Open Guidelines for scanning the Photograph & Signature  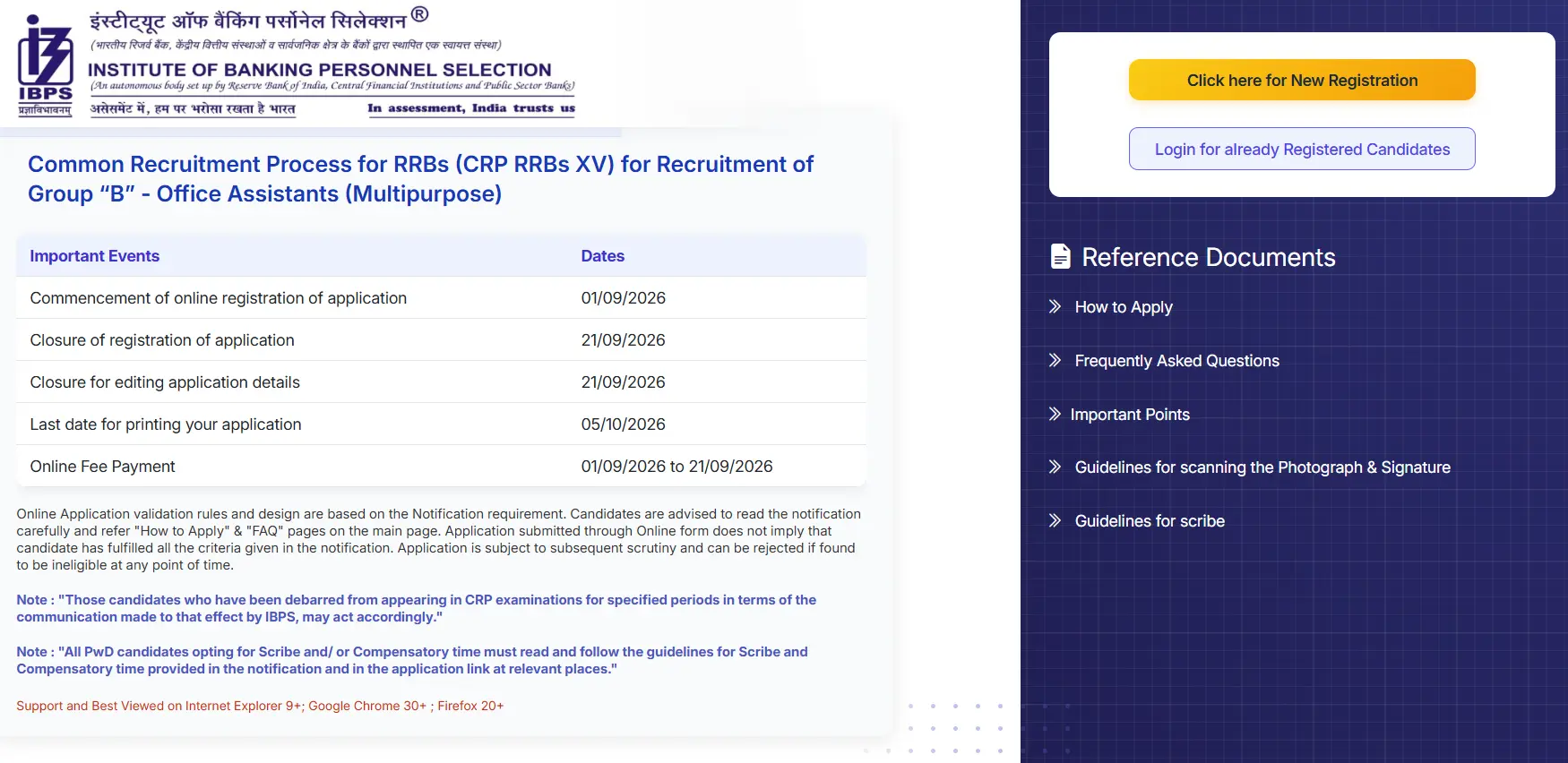pos(1262,467)
